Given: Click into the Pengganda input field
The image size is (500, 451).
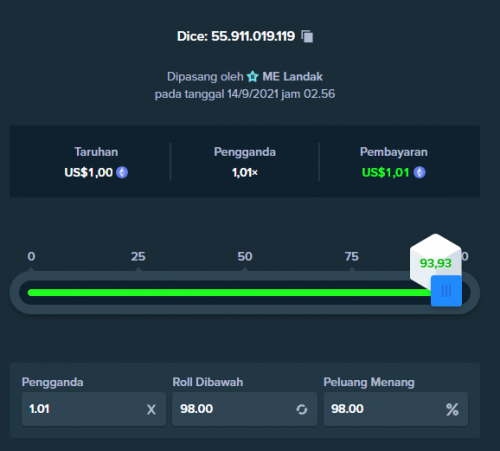Looking at the screenshot, I should [94, 409].
